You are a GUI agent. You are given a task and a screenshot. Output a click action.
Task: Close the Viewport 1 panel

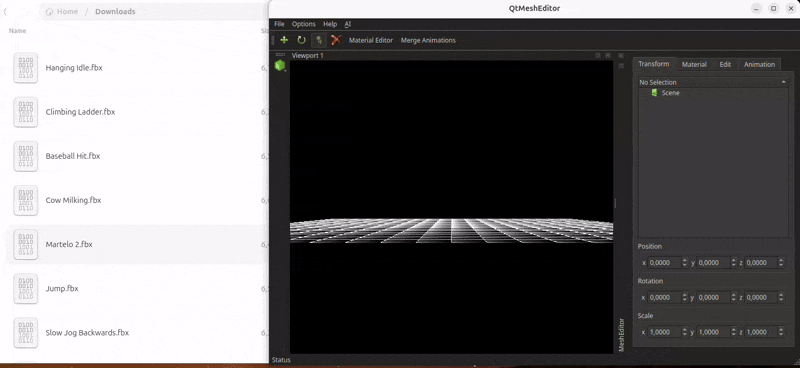pos(608,55)
